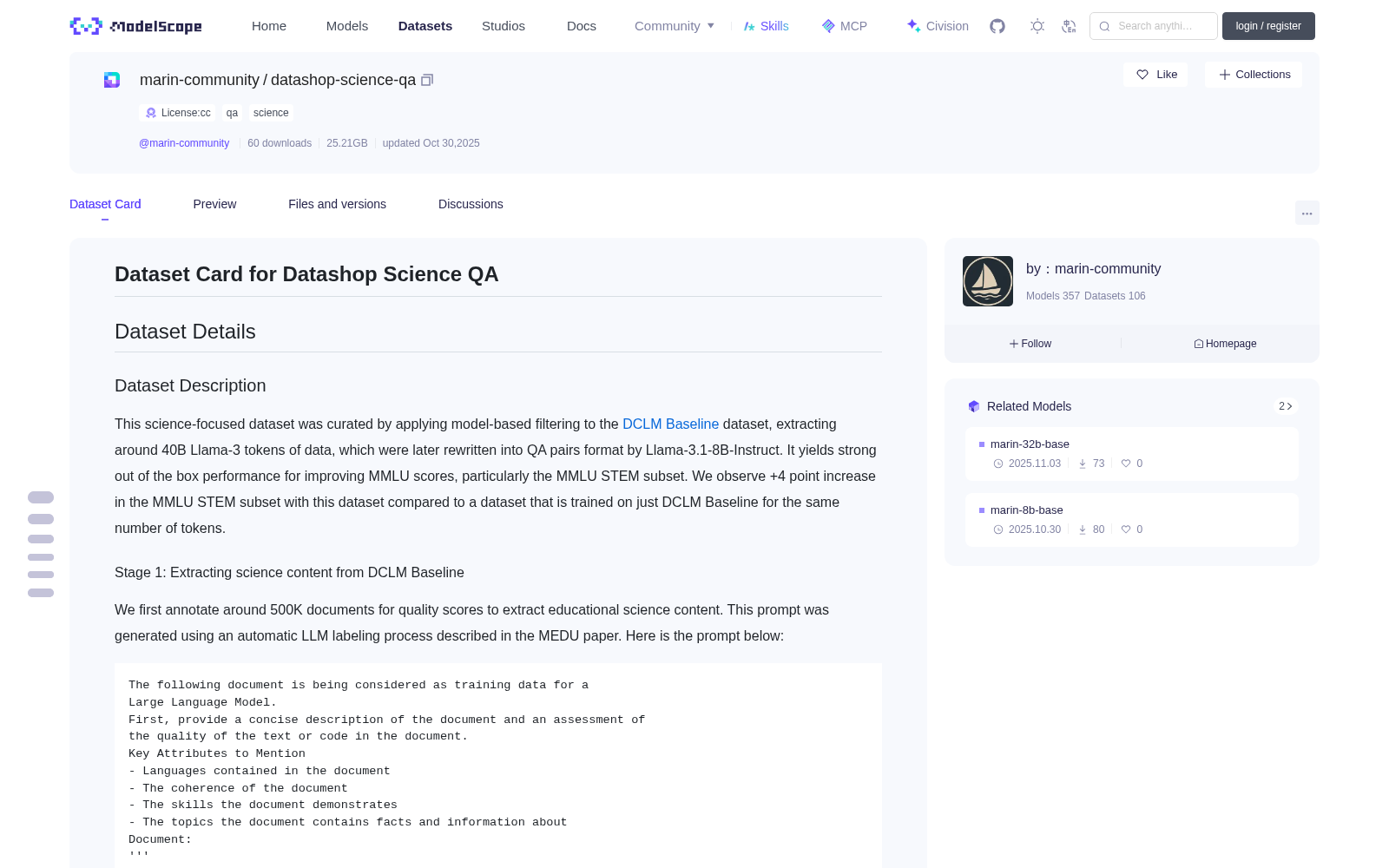Image resolution: width=1389 pixels, height=868 pixels.
Task: Click the Models 357 count
Action: click(x=1053, y=296)
